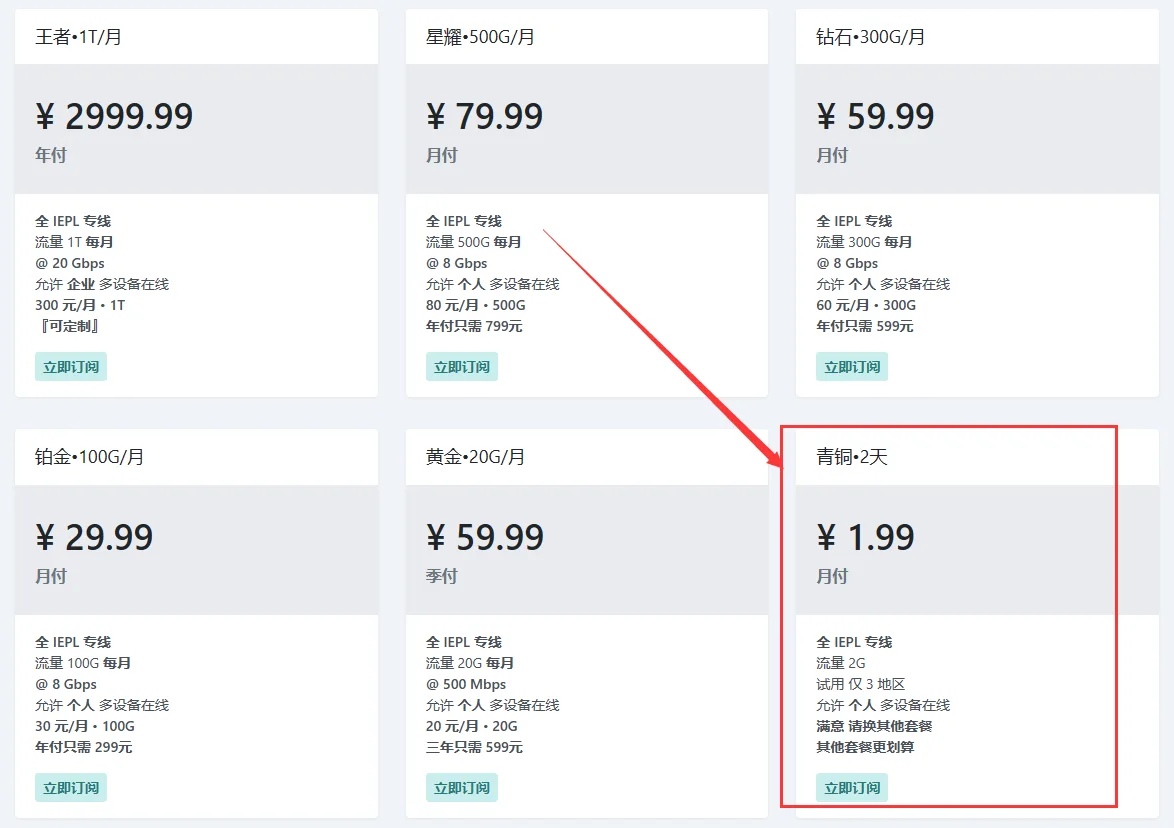Select the 王者•1T/月 plan title

(x=79, y=37)
